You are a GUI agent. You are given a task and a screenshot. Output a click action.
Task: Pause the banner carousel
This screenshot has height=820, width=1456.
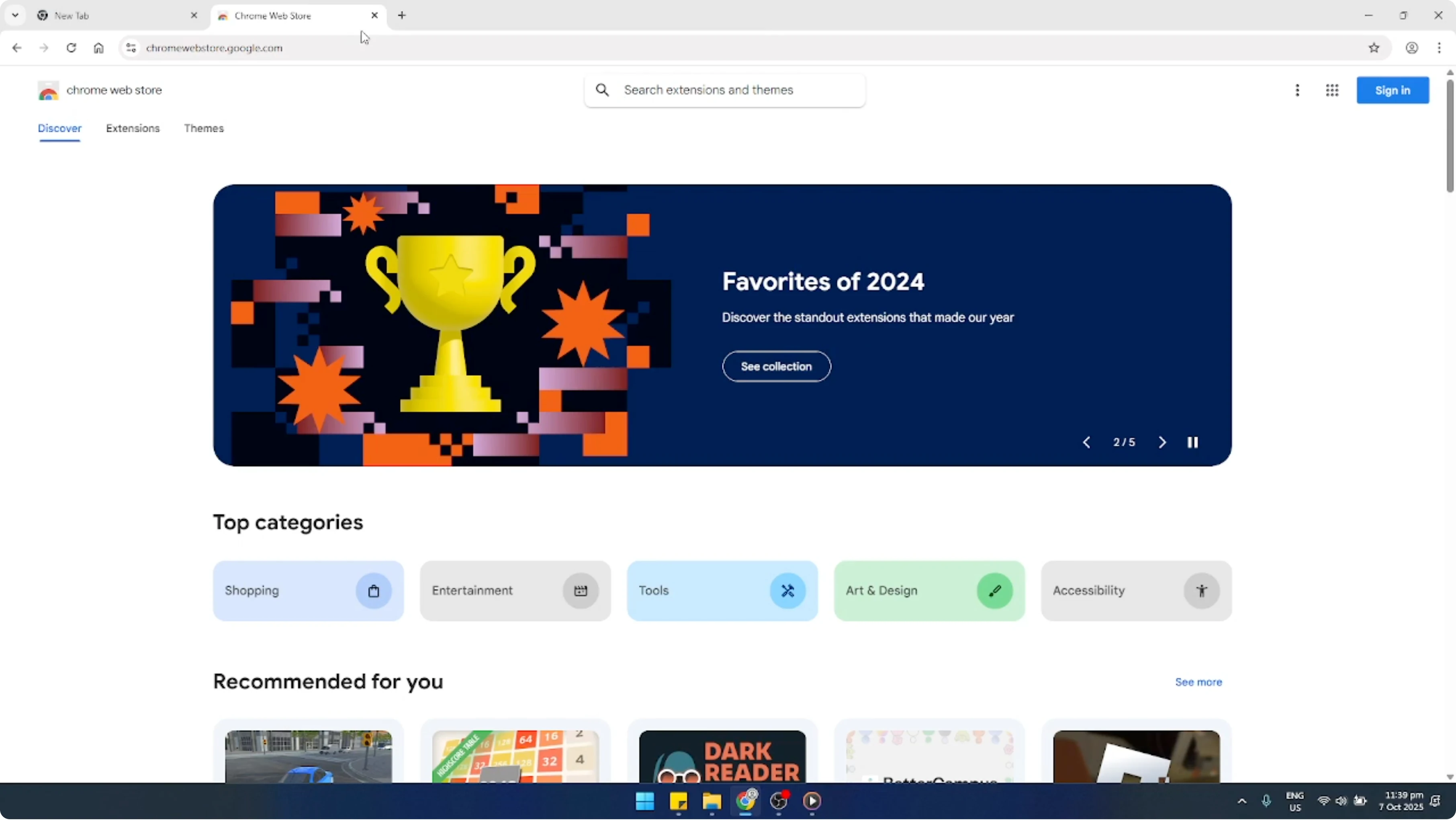pos(1192,443)
